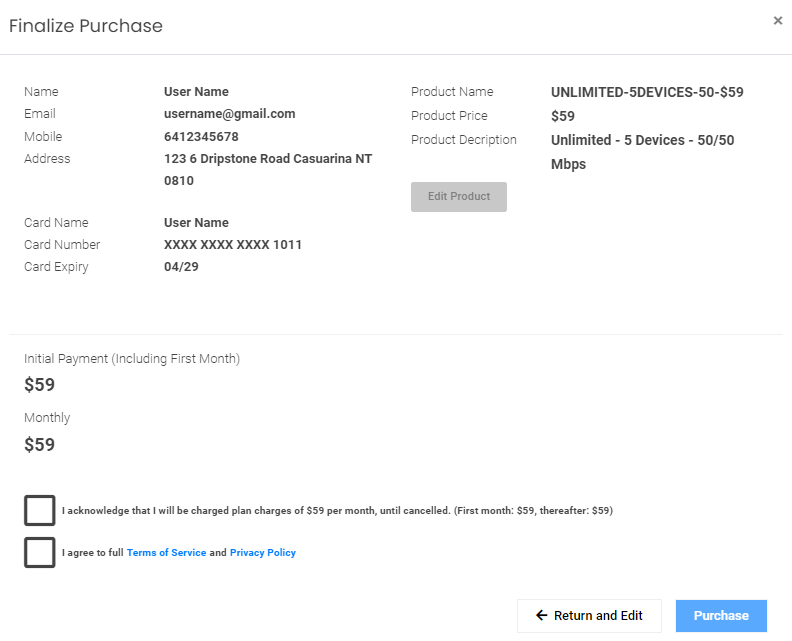Screen dimensions: 792x641
Task: Click the Monthly label
Action: tap(47, 418)
